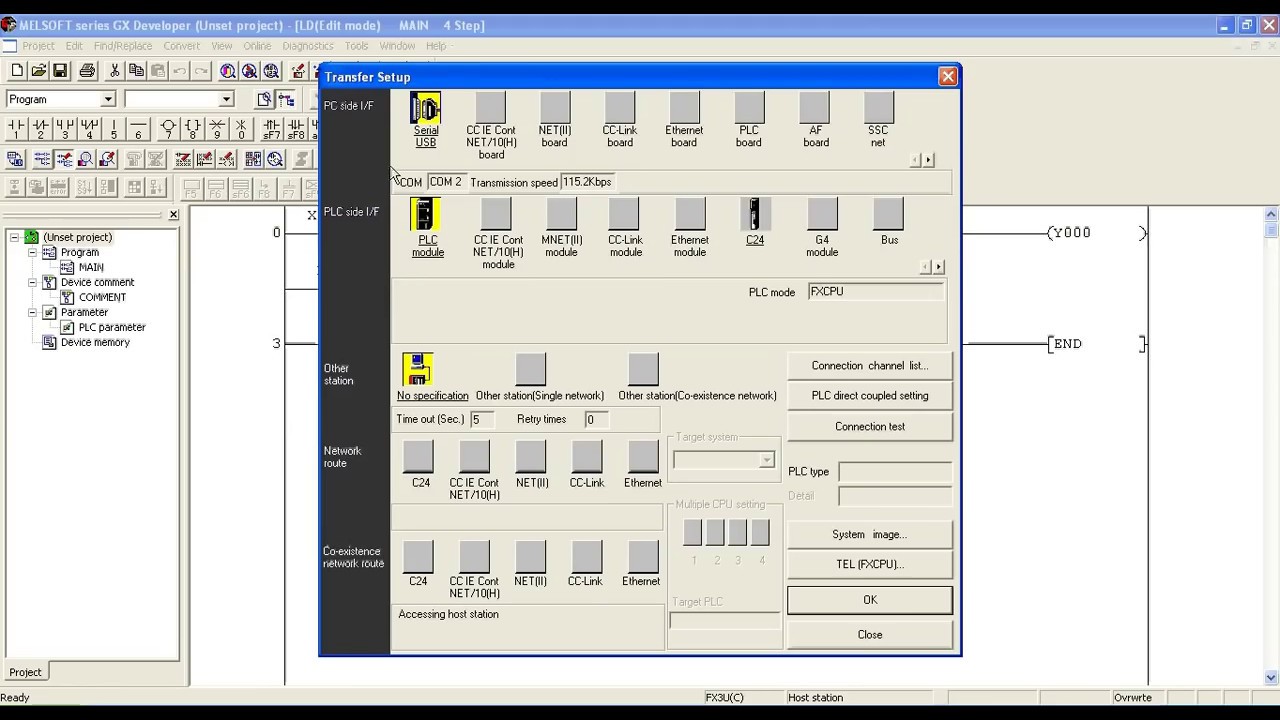
Task: Select the Ethernet board PC side interface
Action: point(683,110)
